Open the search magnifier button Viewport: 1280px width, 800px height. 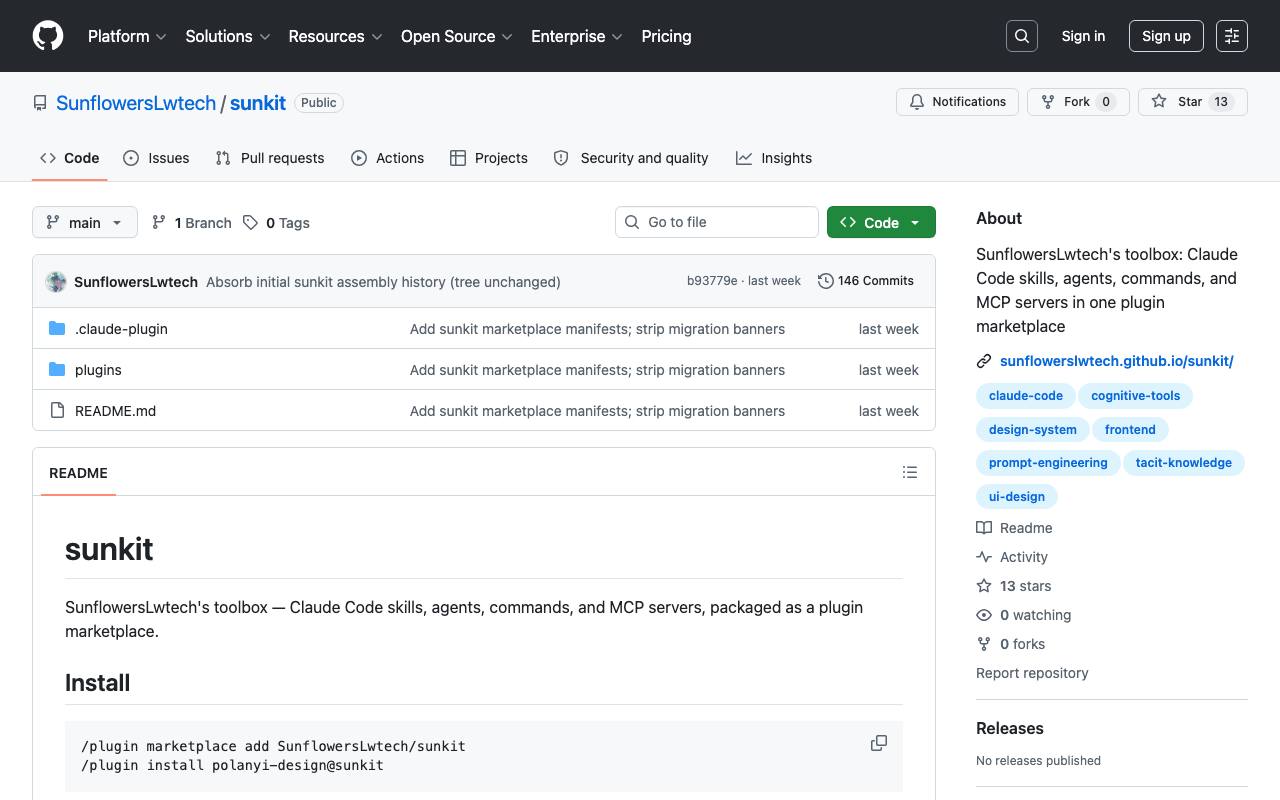pyautogui.click(x=1022, y=36)
